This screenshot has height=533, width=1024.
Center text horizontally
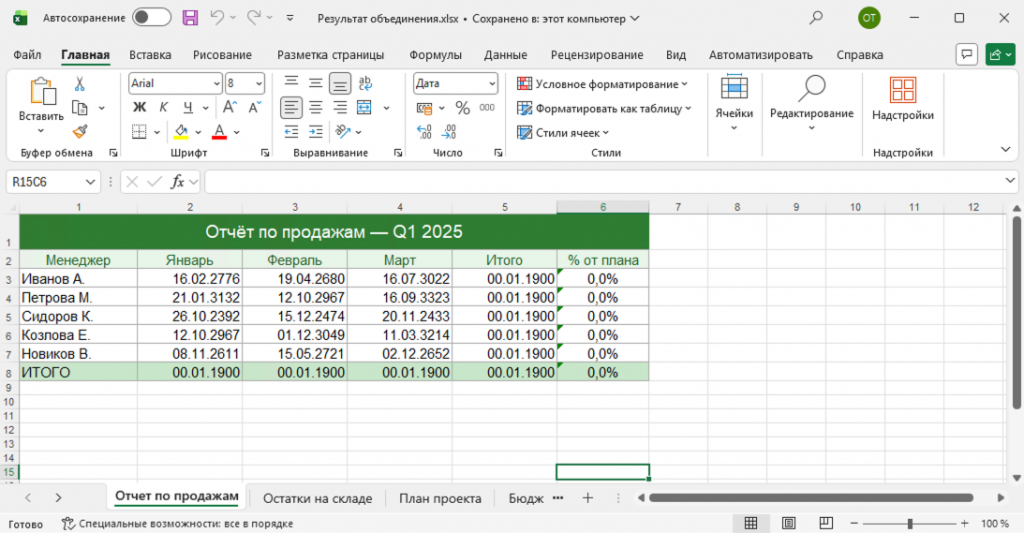tap(315, 108)
